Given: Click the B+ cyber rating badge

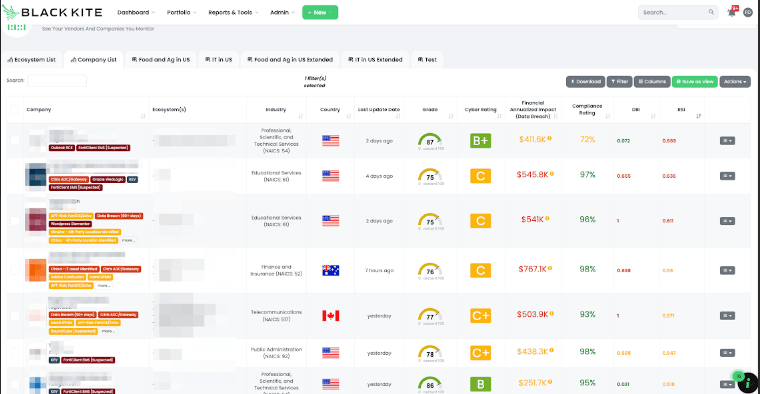Looking at the screenshot, I should (x=480, y=141).
